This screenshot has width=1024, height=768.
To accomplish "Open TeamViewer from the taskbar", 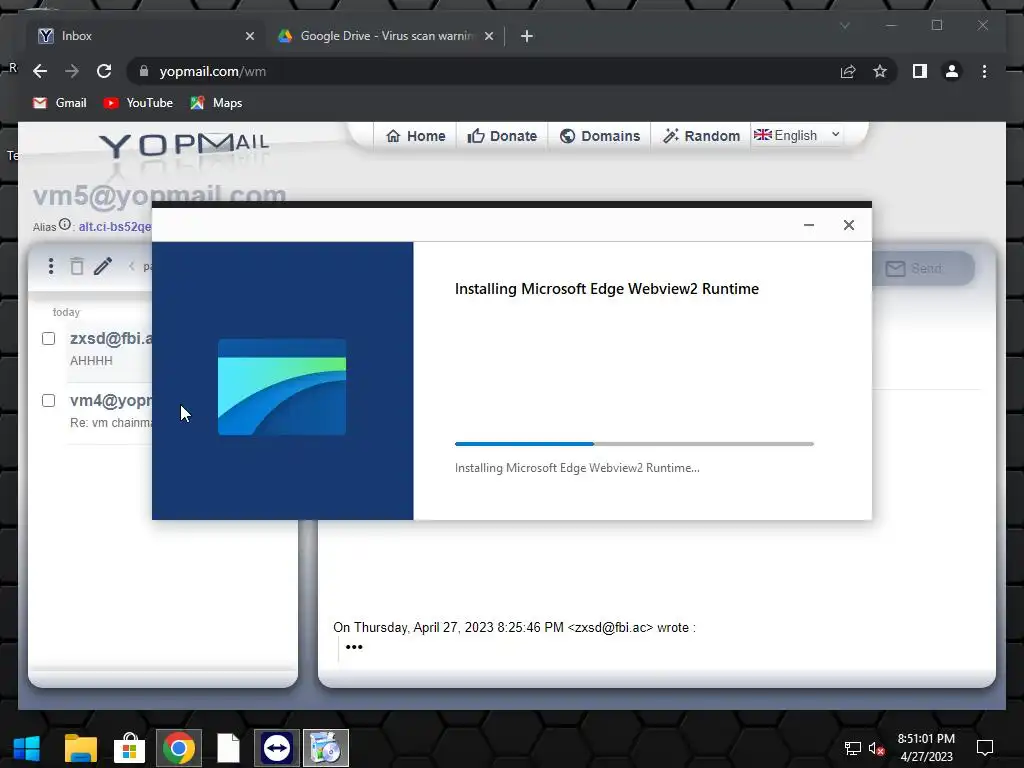I will (x=277, y=748).
